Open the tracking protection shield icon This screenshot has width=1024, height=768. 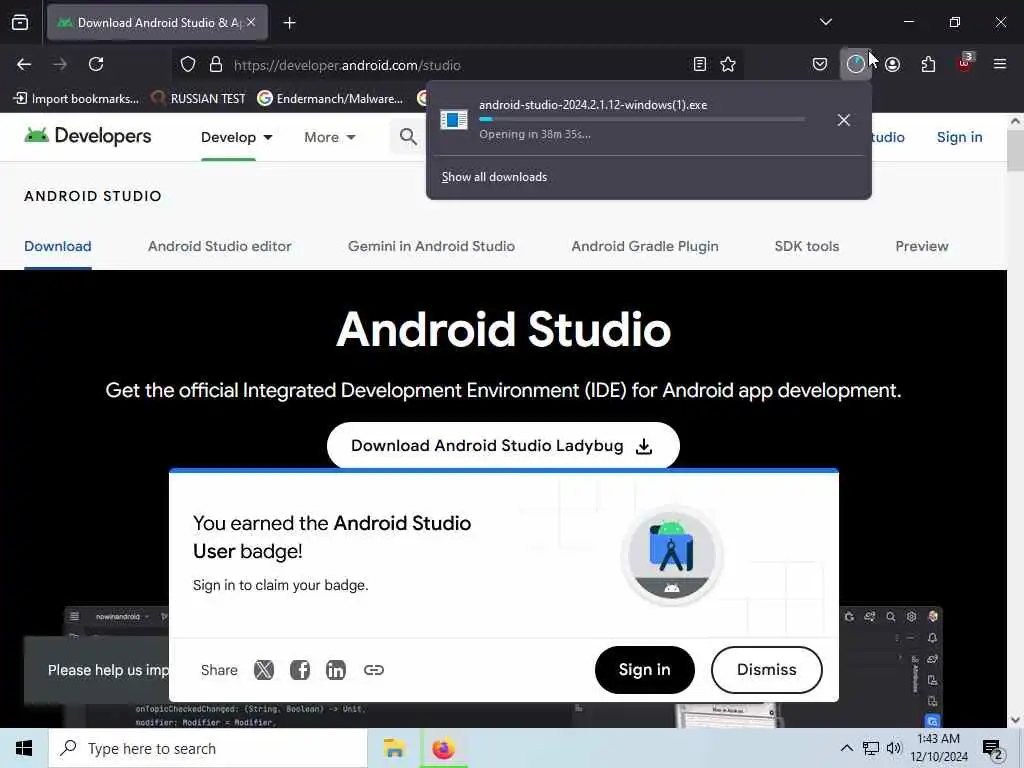point(188,65)
